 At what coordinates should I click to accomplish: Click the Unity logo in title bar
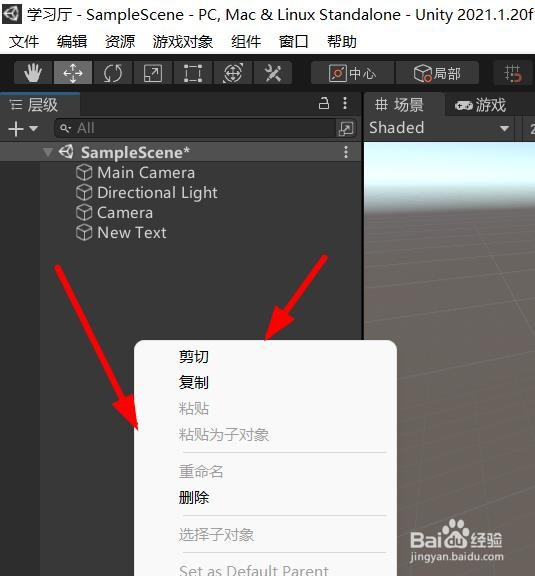12,14
